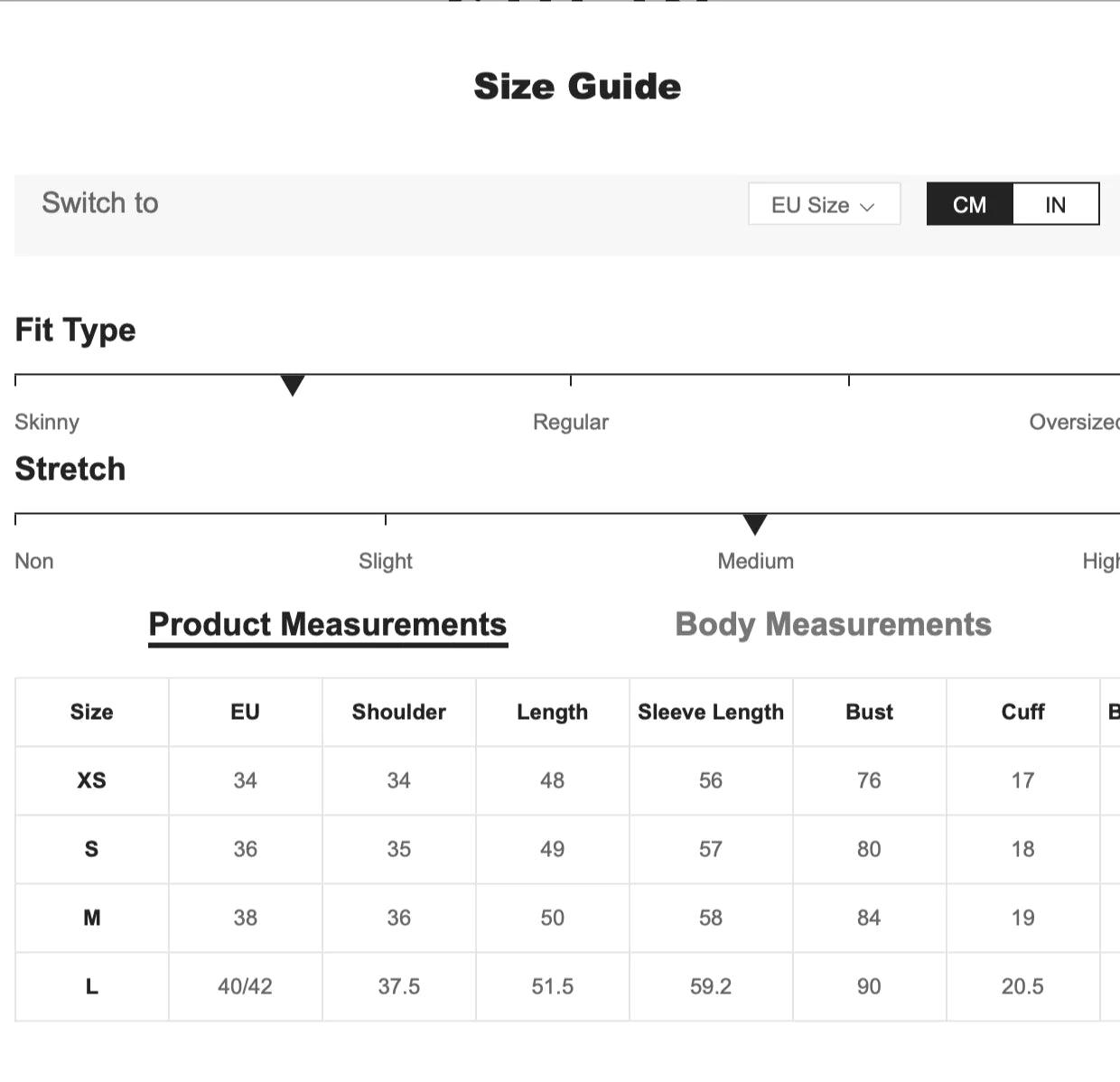The width and height of the screenshot is (1120, 1082).
Task: Click the Shoulder column header
Action: coord(398,712)
